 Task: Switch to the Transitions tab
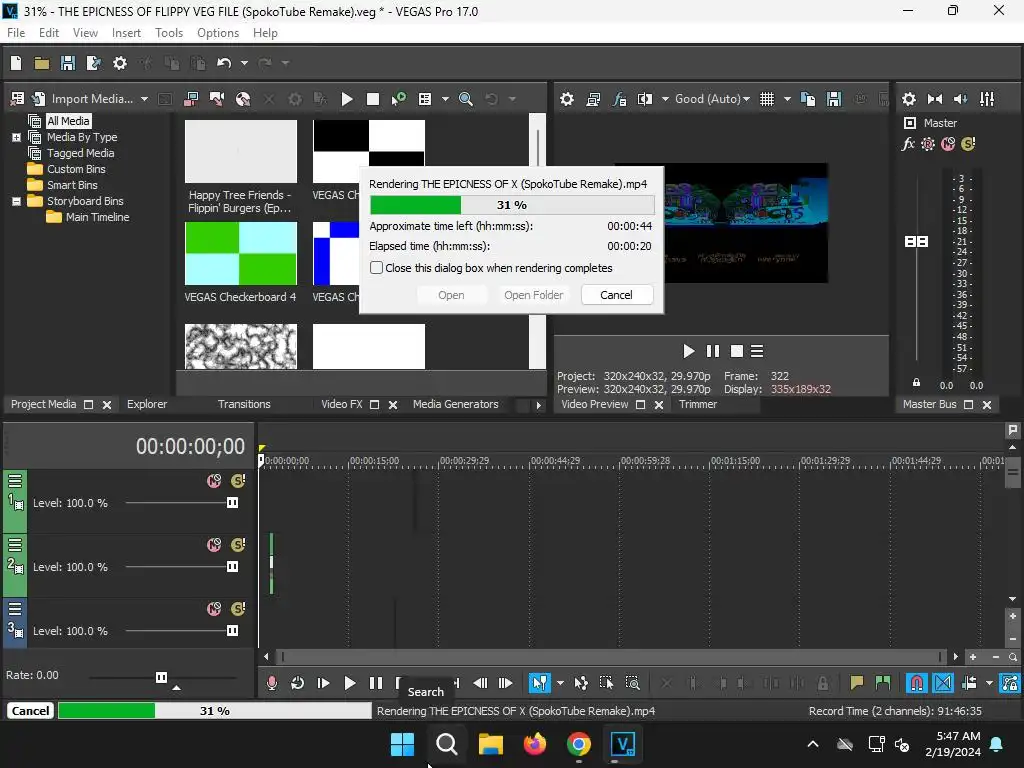point(244,404)
